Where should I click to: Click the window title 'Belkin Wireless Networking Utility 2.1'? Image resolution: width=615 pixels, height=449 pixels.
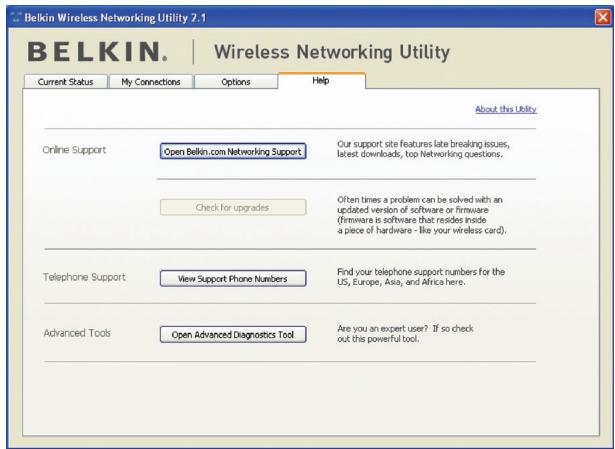[x=115, y=18]
